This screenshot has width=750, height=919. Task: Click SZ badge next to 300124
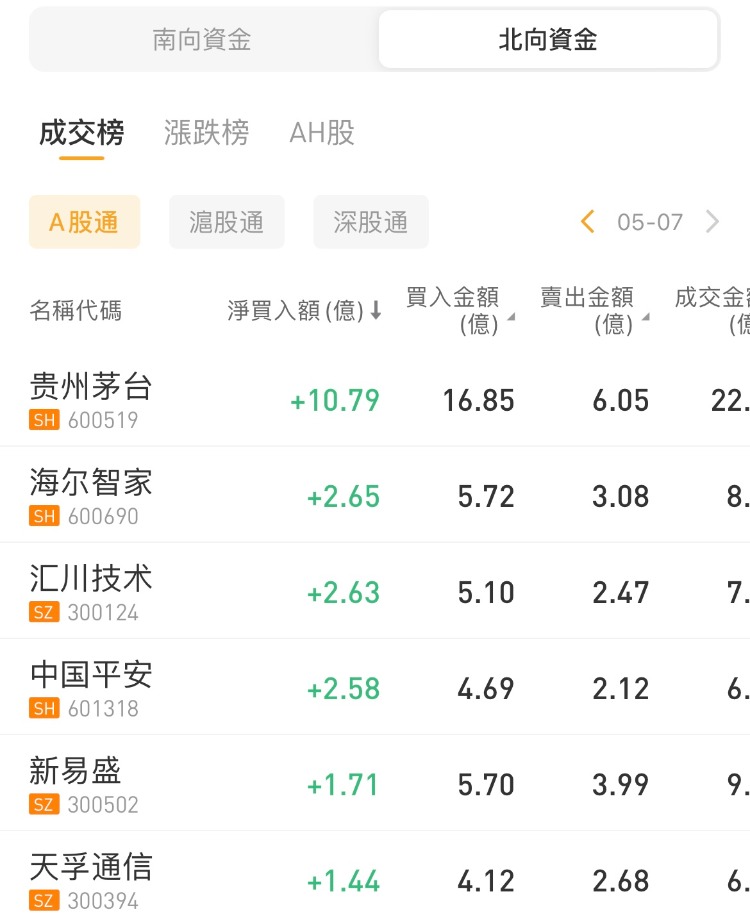pos(45,613)
